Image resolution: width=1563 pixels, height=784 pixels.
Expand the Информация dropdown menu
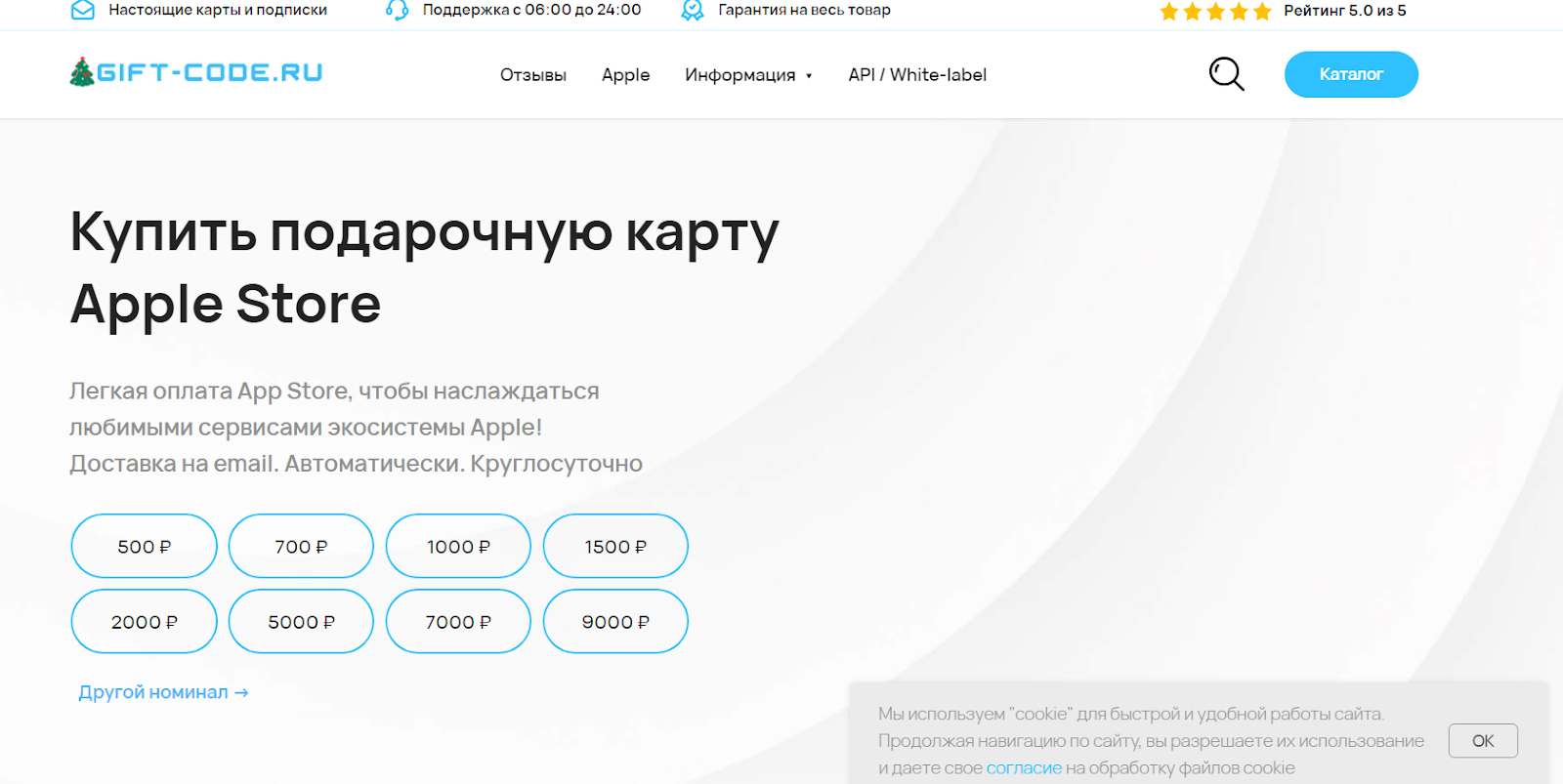(748, 75)
